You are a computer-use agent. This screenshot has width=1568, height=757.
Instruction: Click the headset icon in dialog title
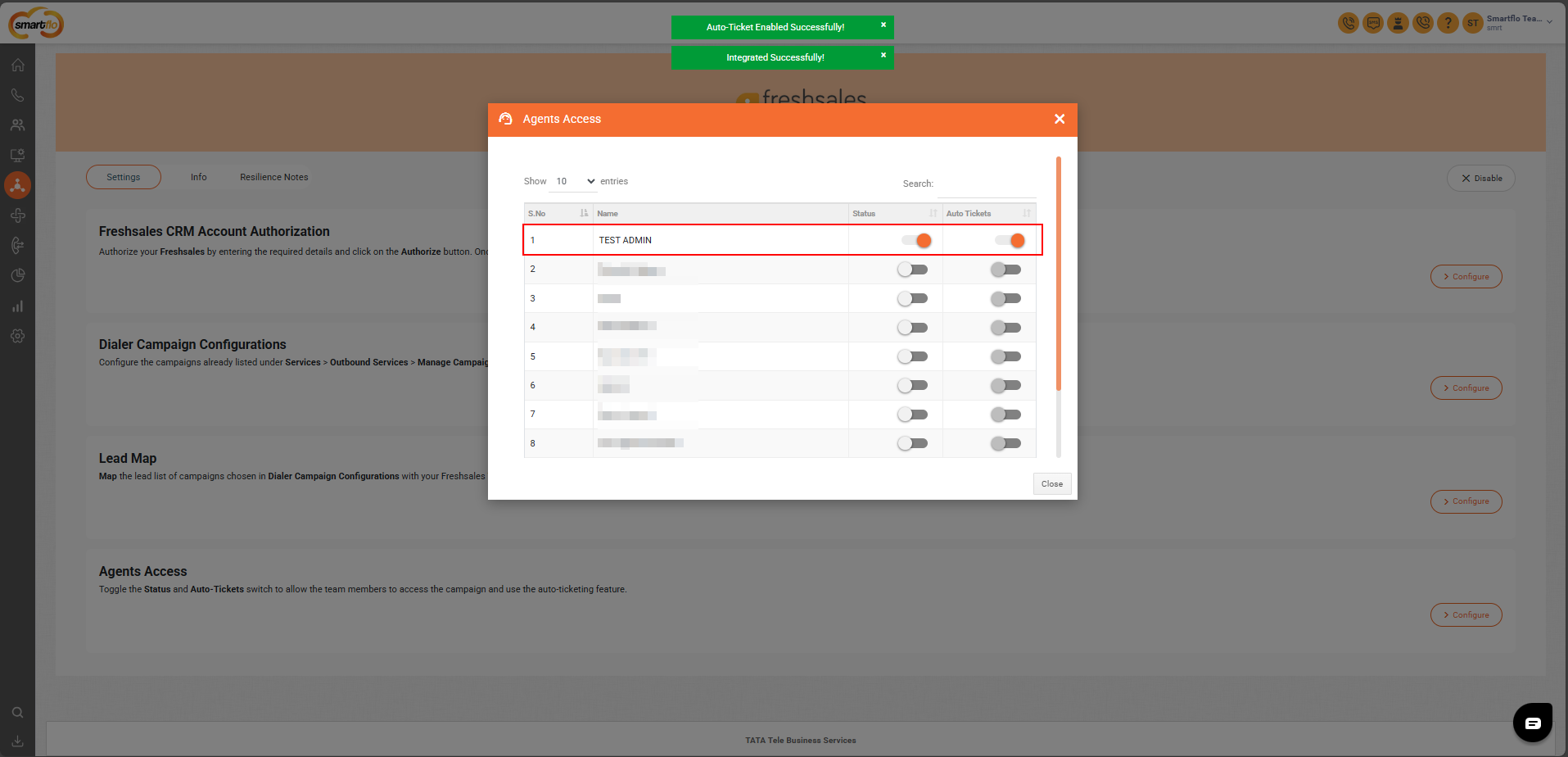click(506, 119)
